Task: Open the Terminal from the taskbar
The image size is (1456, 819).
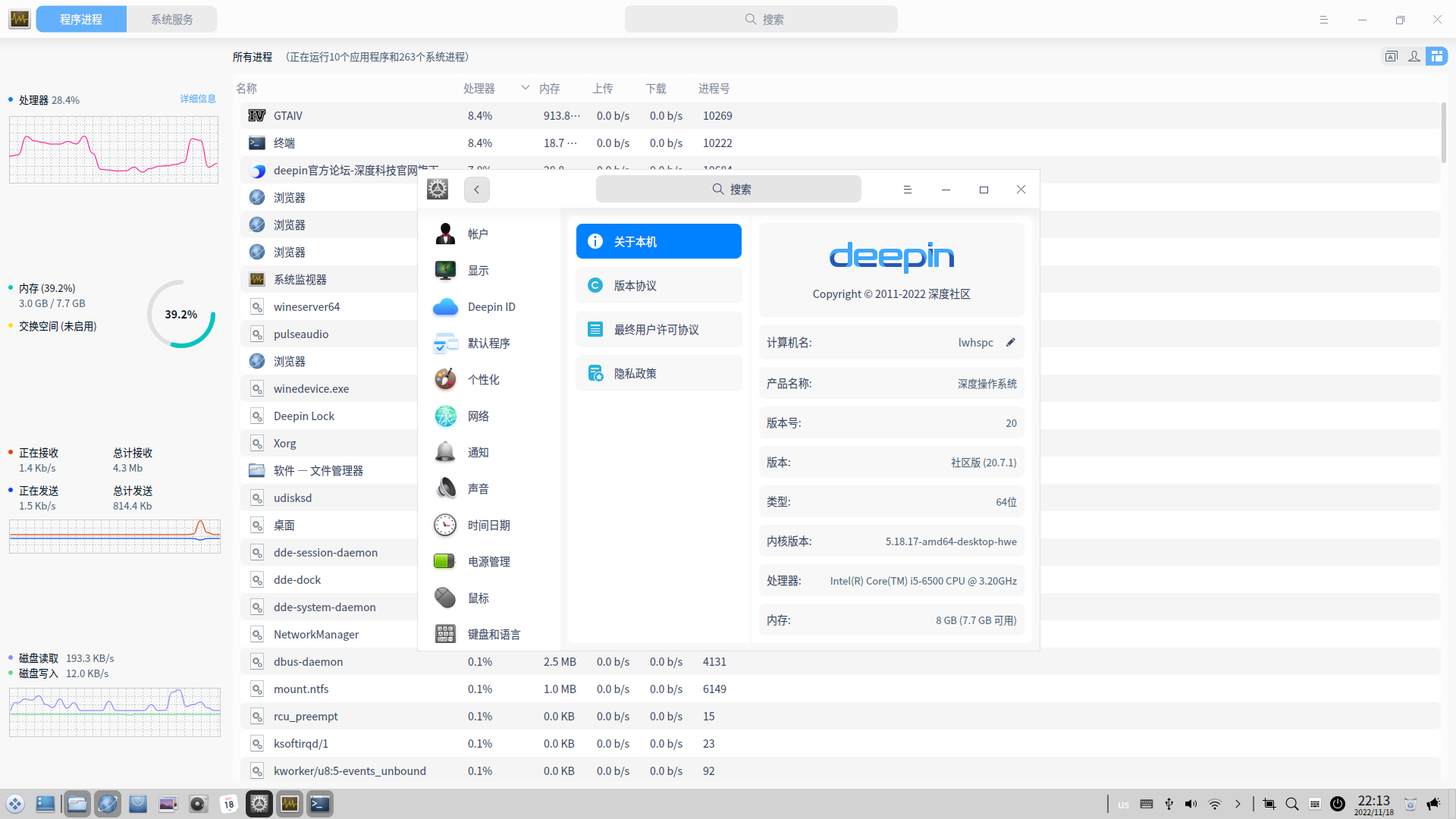Action: pos(319,804)
